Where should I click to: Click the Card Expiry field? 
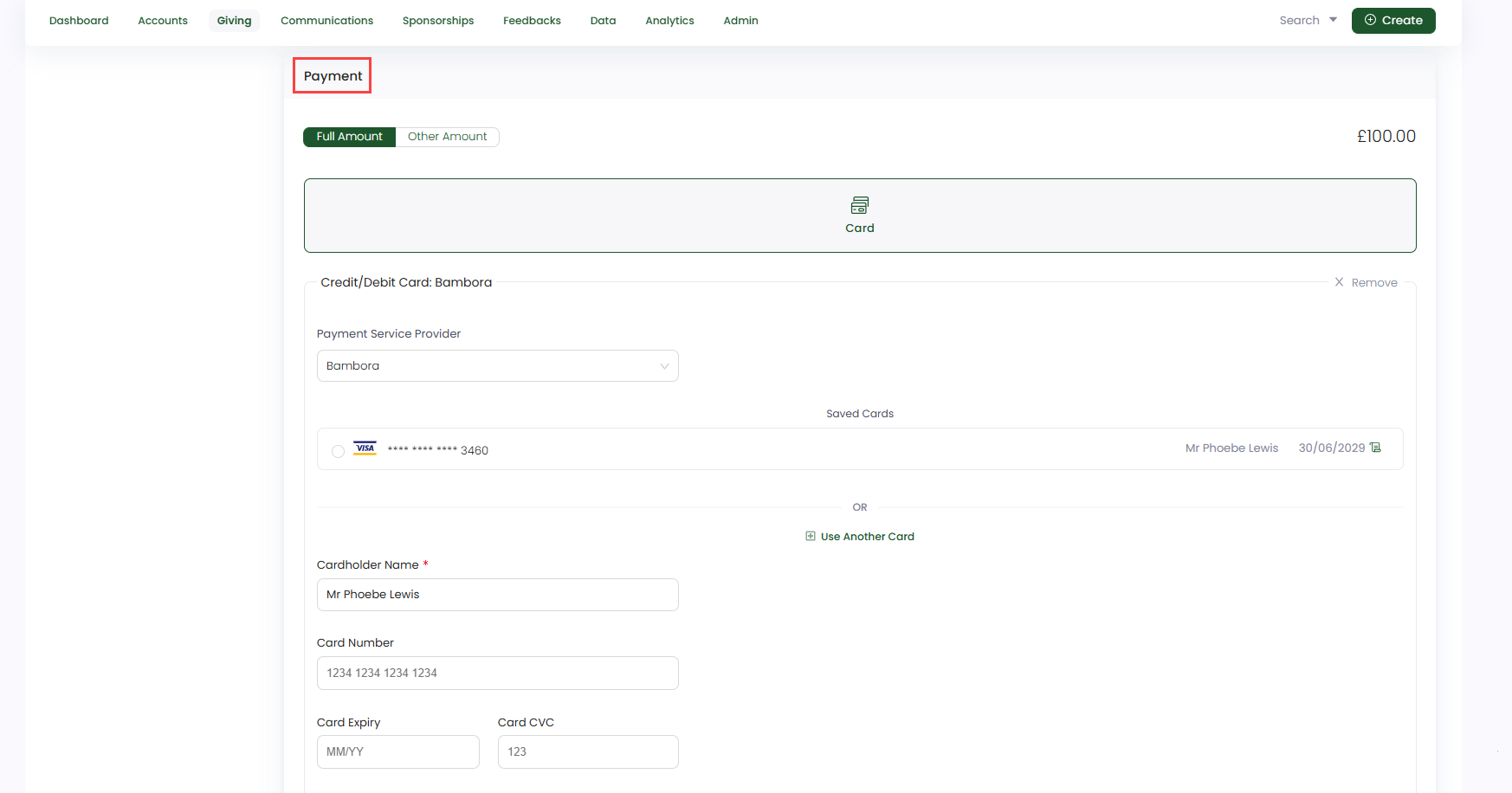tap(397, 752)
